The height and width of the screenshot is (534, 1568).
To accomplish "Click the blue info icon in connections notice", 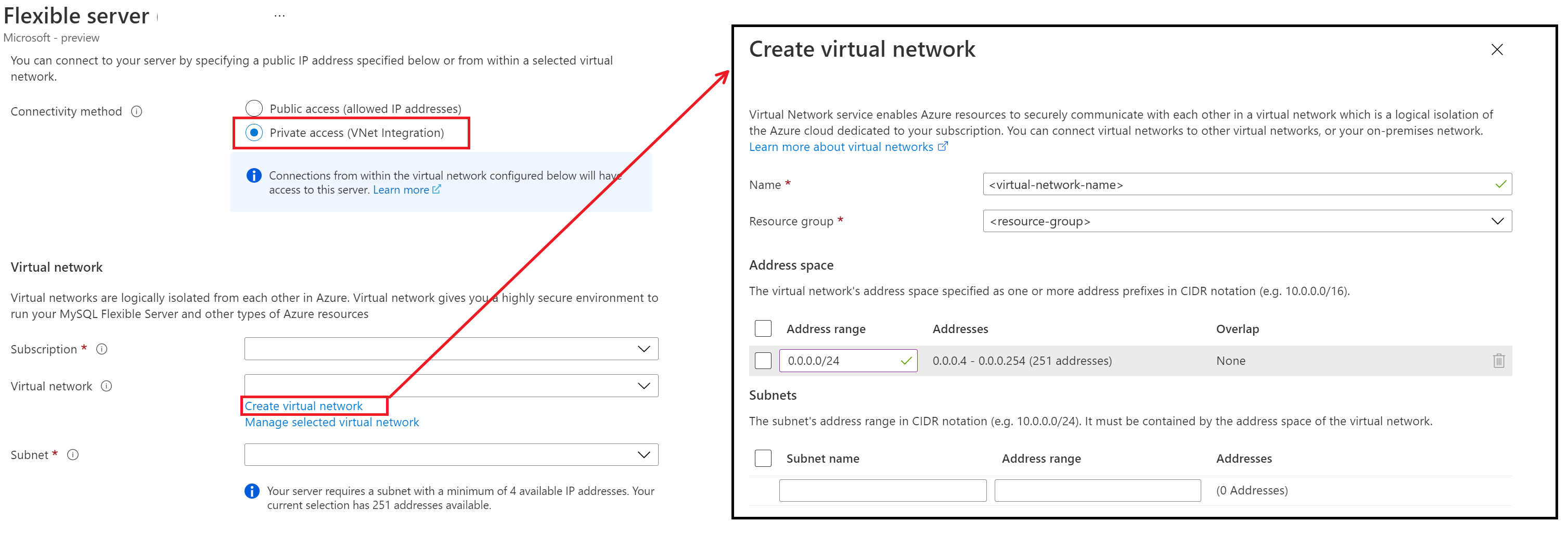I will point(254,176).
